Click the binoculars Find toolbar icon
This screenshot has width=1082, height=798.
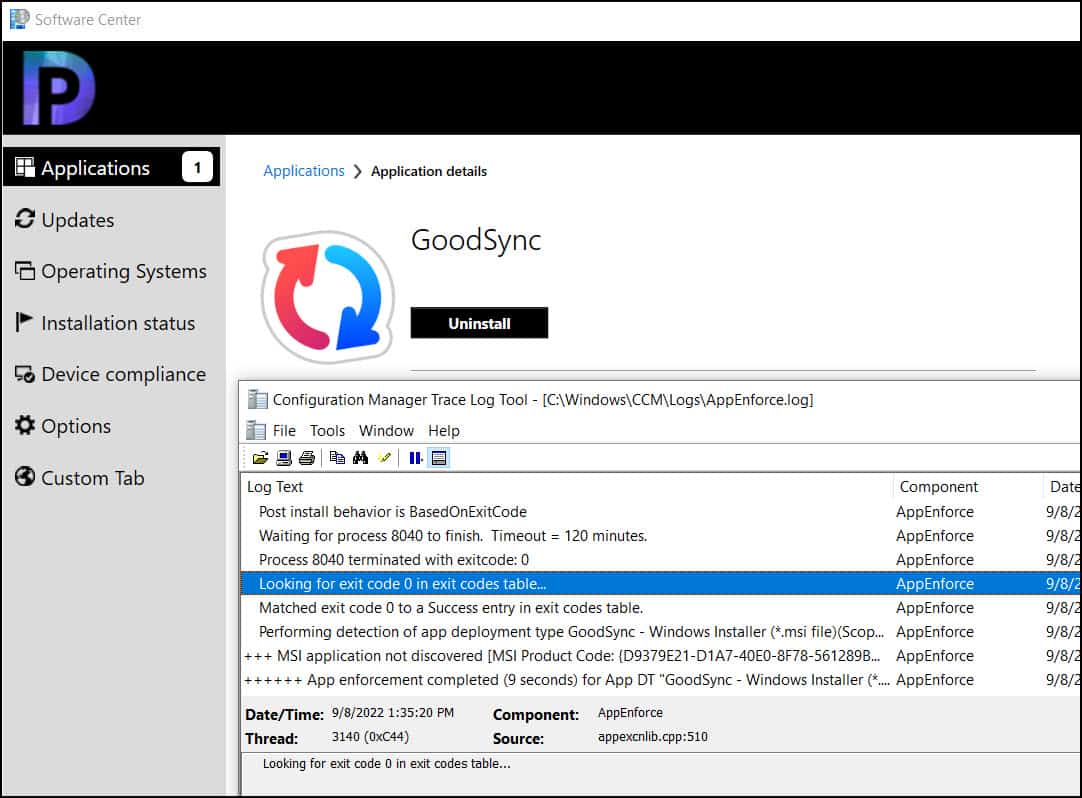pos(360,458)
